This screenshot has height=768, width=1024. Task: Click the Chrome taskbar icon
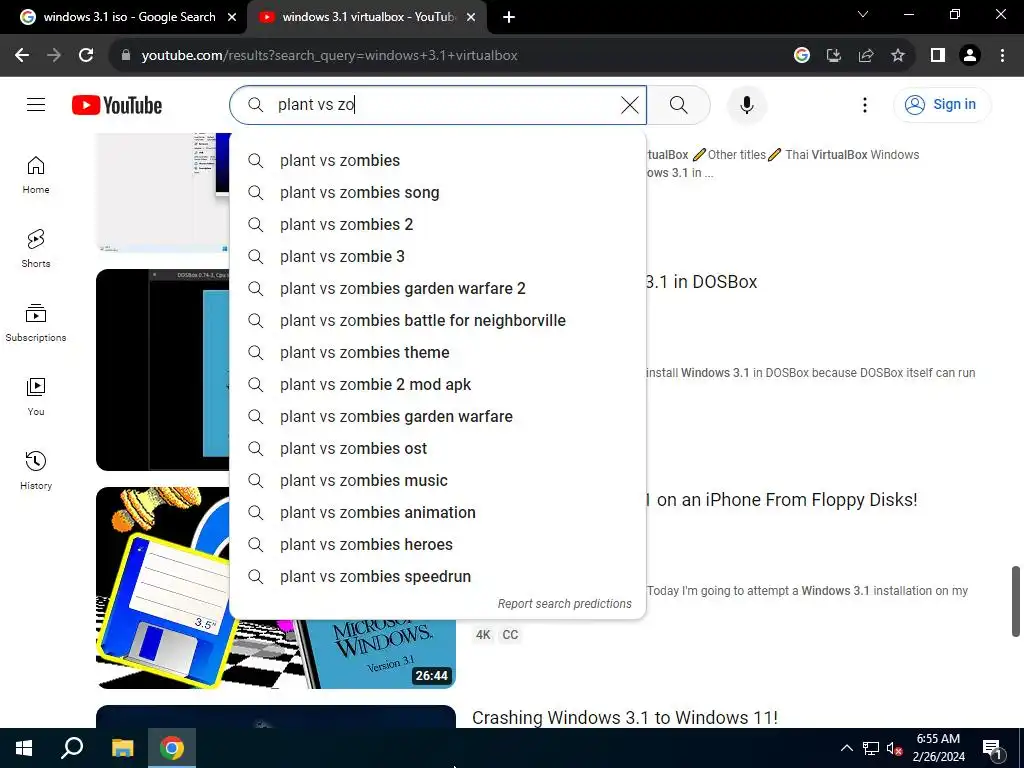click(x=172, y=748)
